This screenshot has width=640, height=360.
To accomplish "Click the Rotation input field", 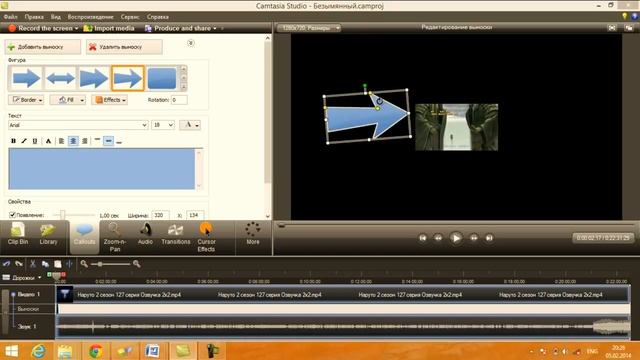I will 179,100.
